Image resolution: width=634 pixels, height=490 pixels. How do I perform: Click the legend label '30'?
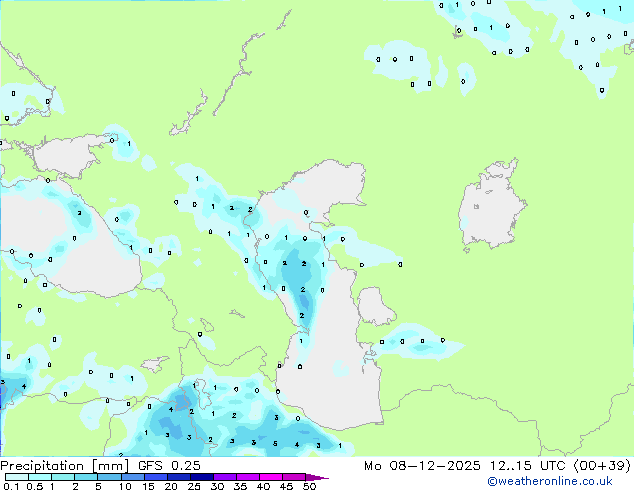click(x=217, y=486)
